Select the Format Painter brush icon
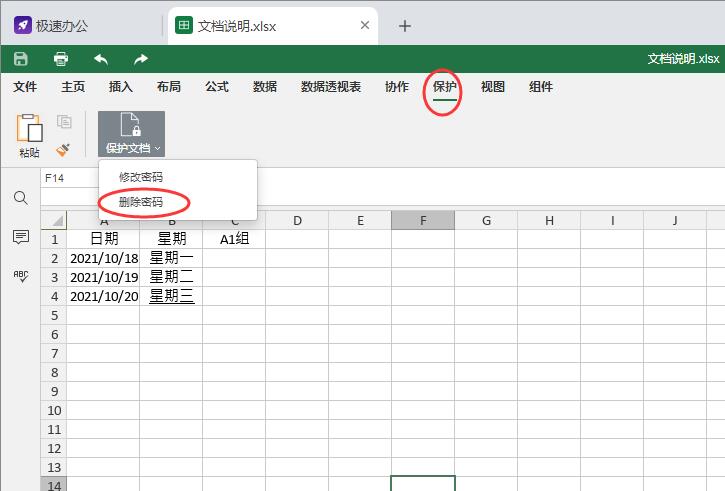Image resolution: width=725 pixels, height=491 pixels. coord(63,149)
